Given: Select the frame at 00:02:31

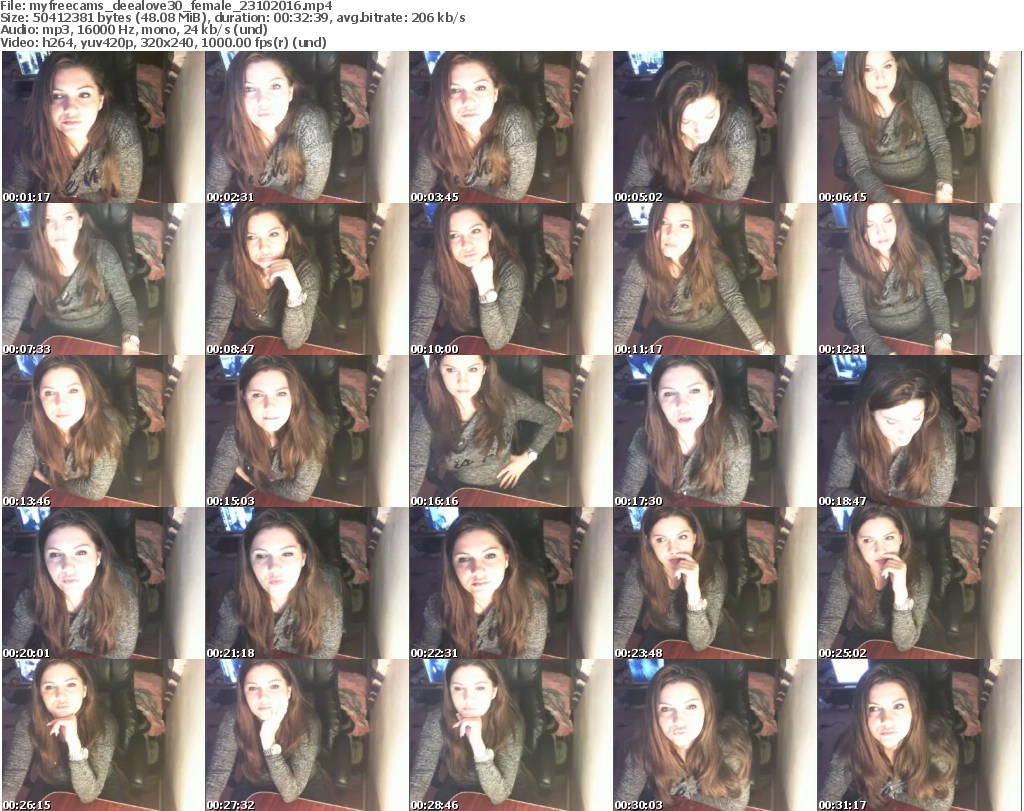Looking at the screenshot, I should click(306, 128).
